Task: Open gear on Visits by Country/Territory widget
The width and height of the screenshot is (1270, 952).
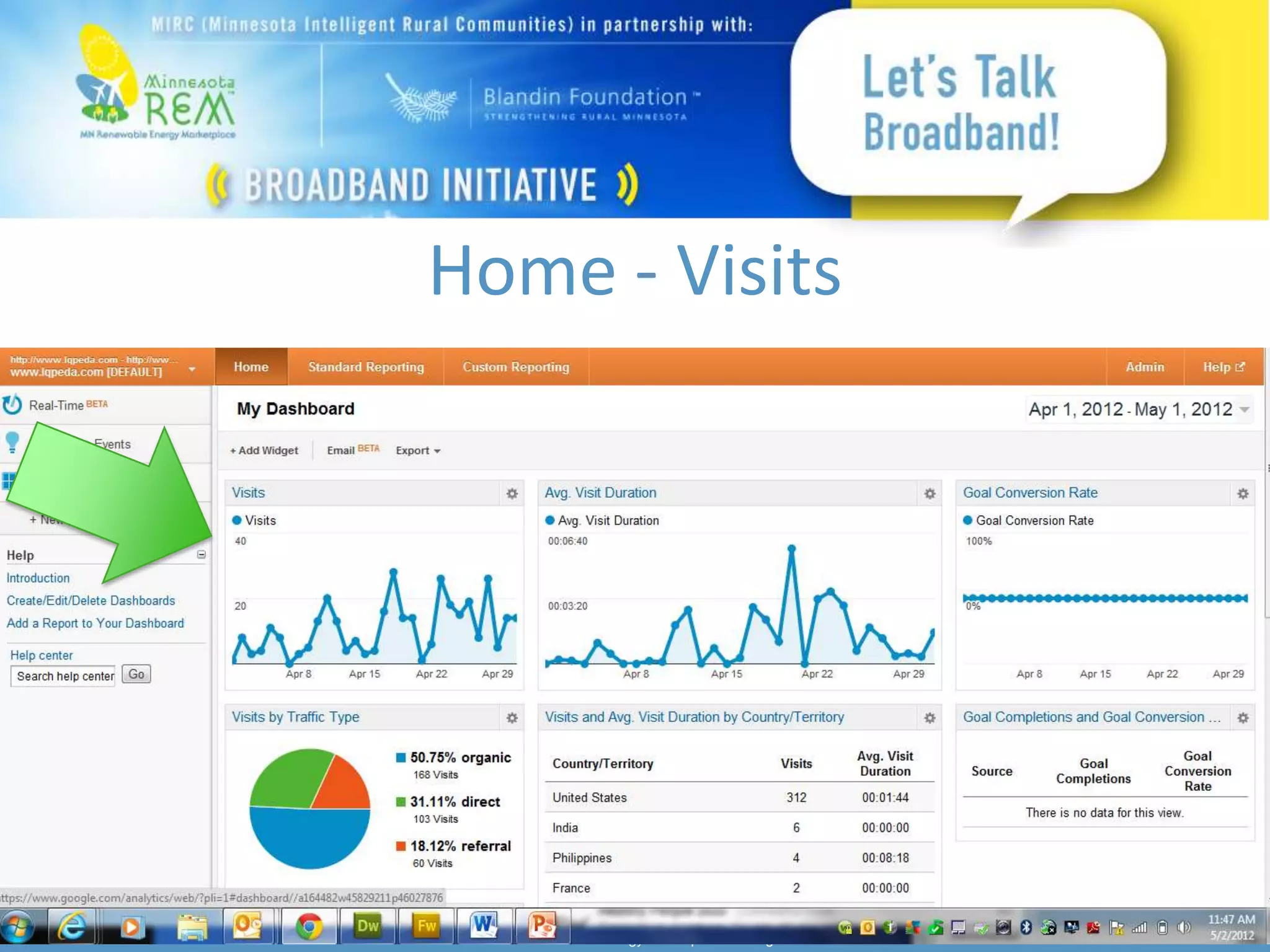Action: [930, 718]
